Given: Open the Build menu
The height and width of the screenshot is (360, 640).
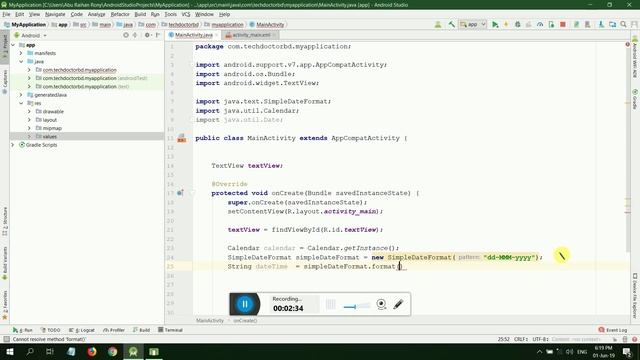Looking at the screenshot, I should tap(140, 14).
